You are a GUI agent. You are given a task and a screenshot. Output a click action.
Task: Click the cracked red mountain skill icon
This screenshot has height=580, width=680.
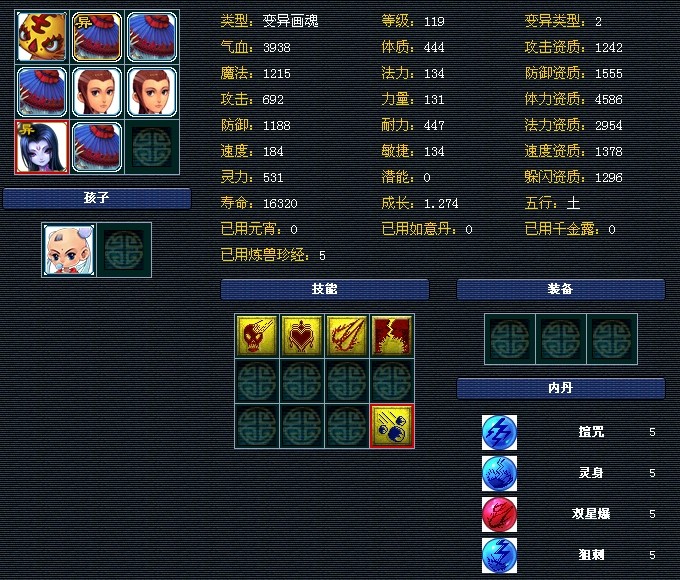coord(392,336)
